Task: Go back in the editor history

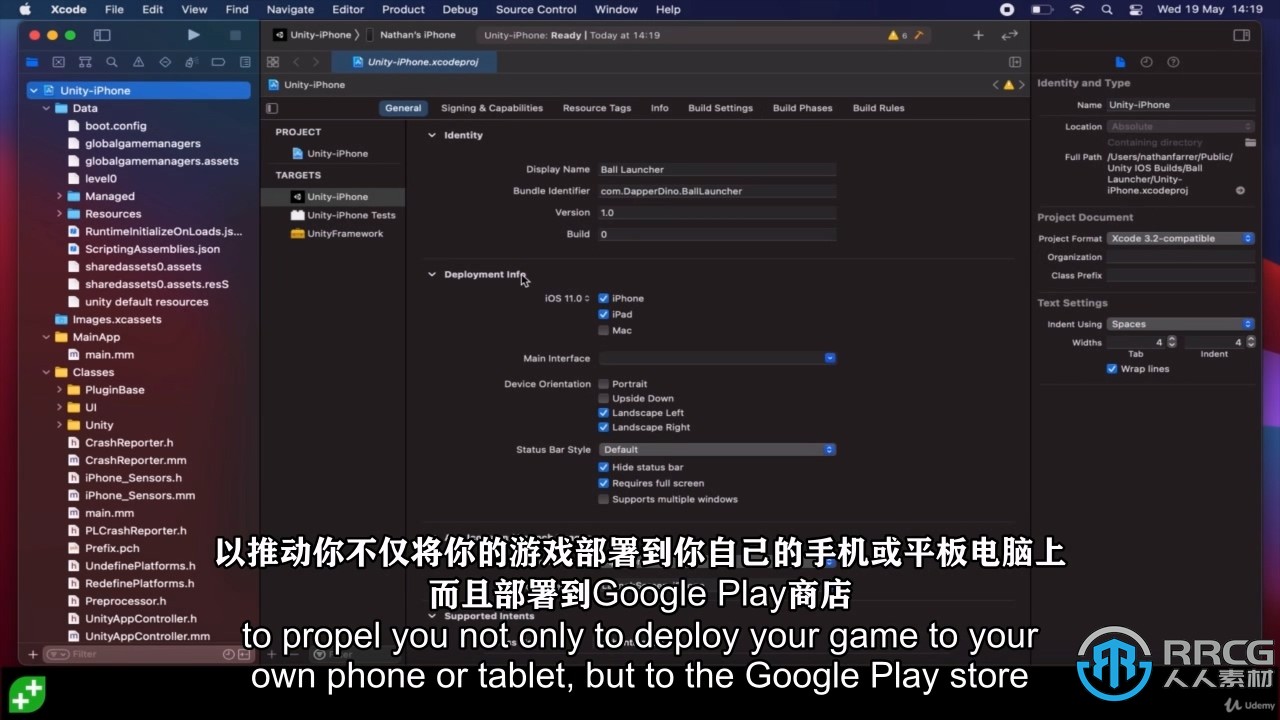Action: coord(296,62)
